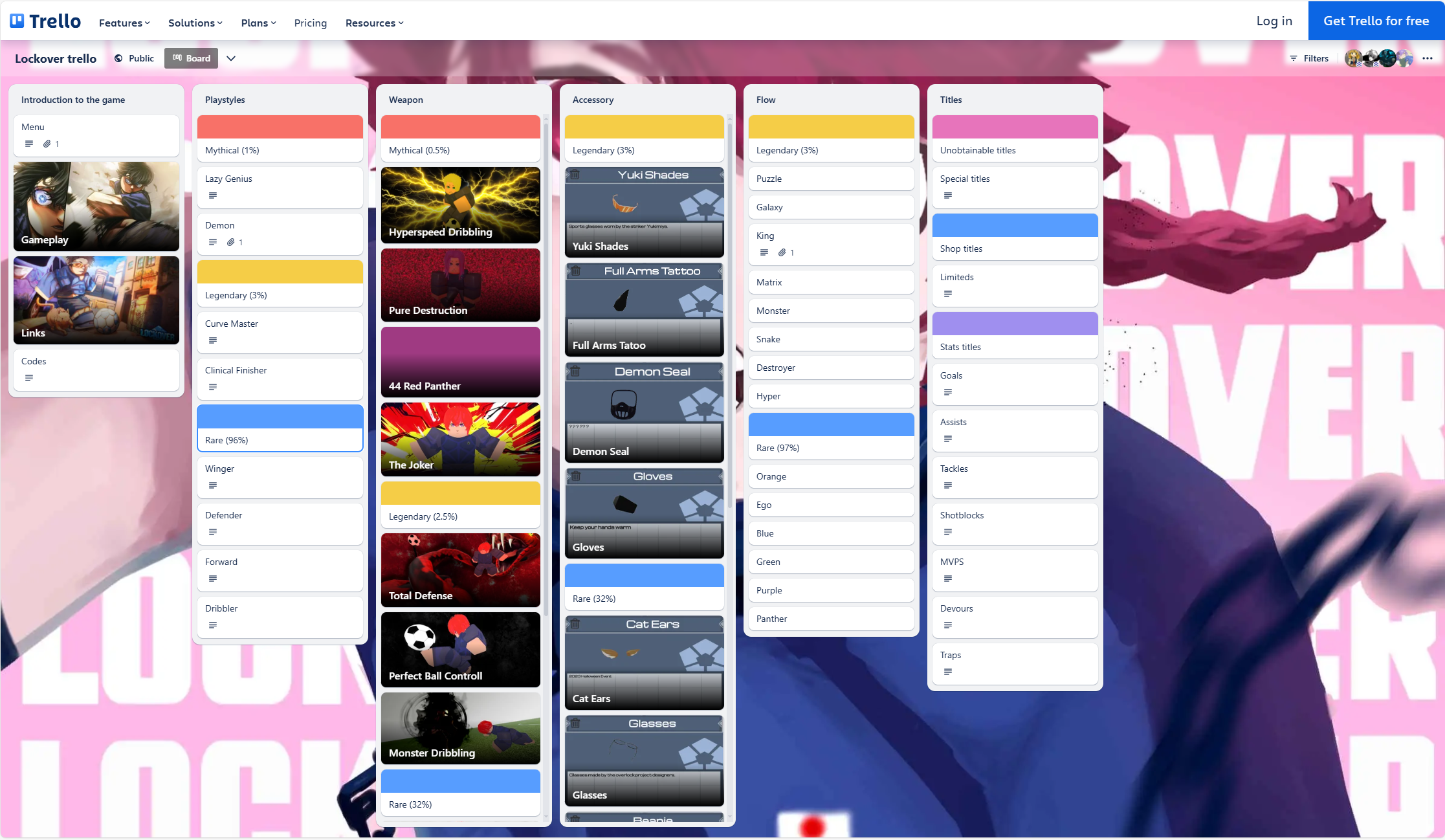The image size is (1445, 840).
Task: Expand the Features dropdown menu
Action: click(x=124, y=23)
